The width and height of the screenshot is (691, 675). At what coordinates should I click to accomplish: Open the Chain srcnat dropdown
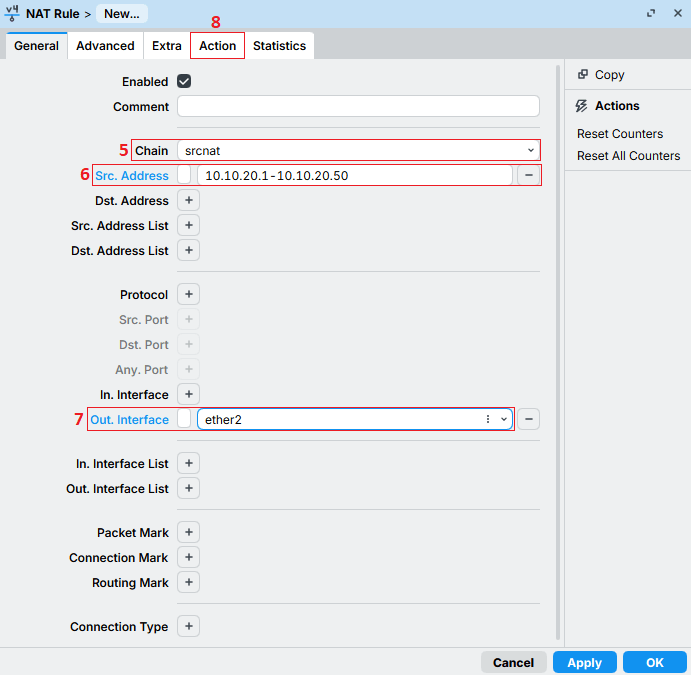tap(358, 150)
